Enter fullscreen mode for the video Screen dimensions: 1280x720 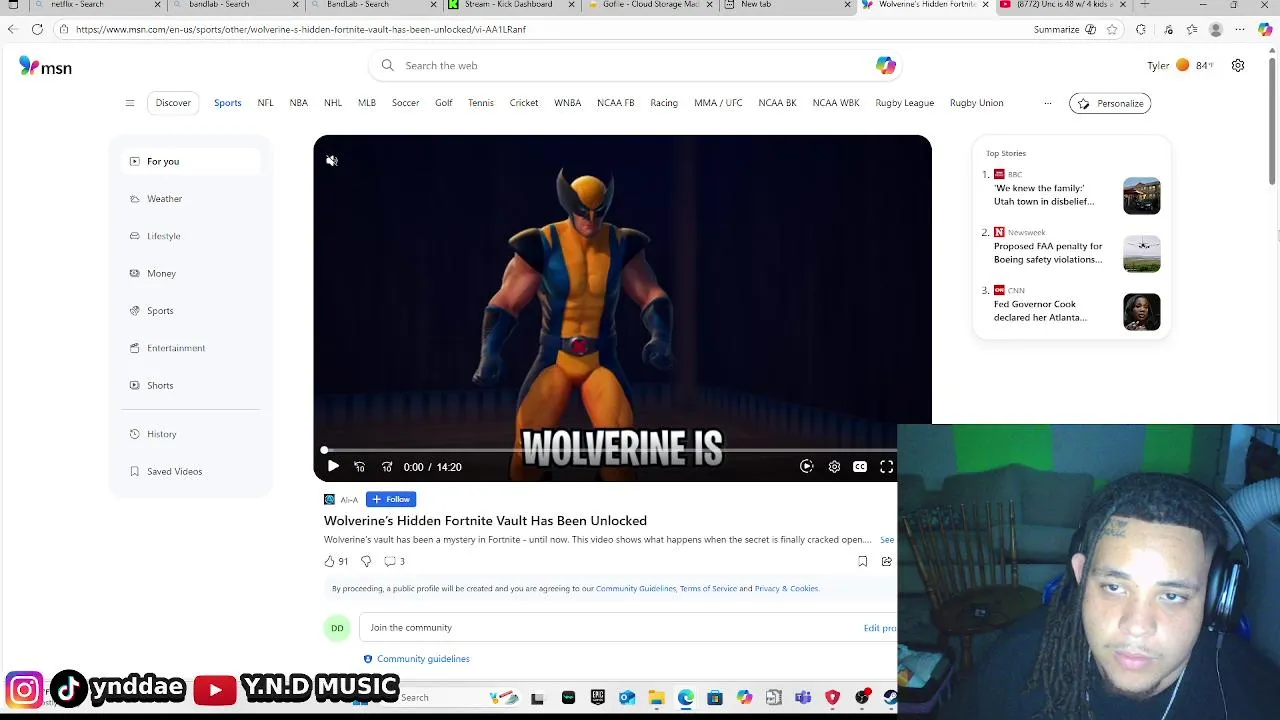tap(886, 466)
